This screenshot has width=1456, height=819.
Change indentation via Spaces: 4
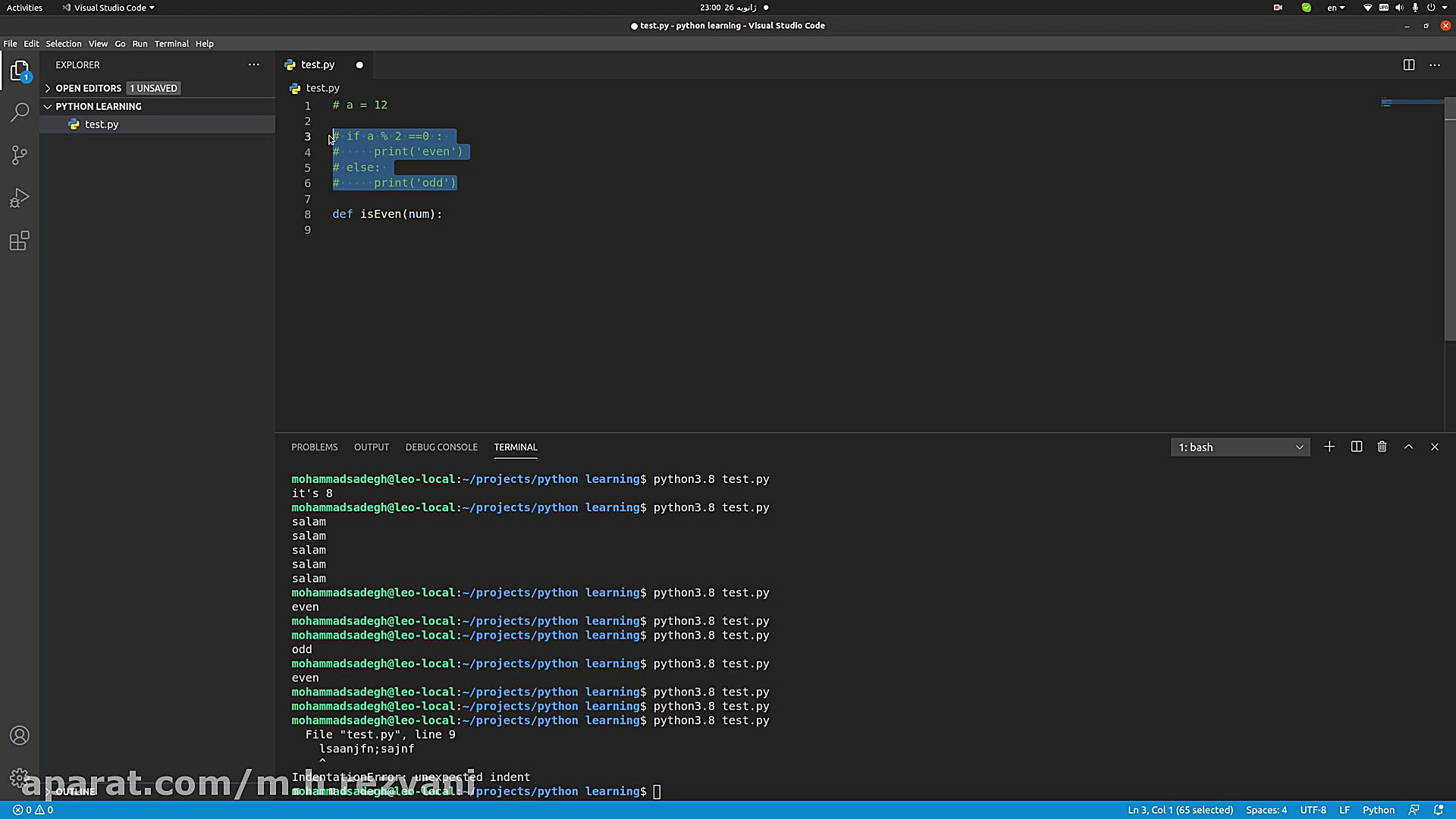click(1266, 810)
